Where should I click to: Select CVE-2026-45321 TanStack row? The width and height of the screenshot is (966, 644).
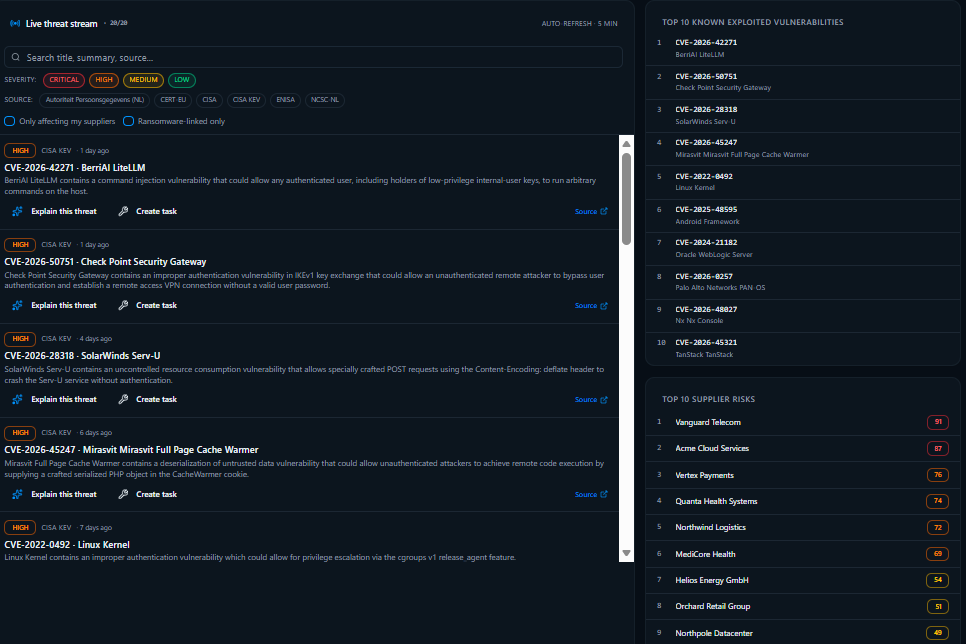pyautogui.click(x=803, y=348)
